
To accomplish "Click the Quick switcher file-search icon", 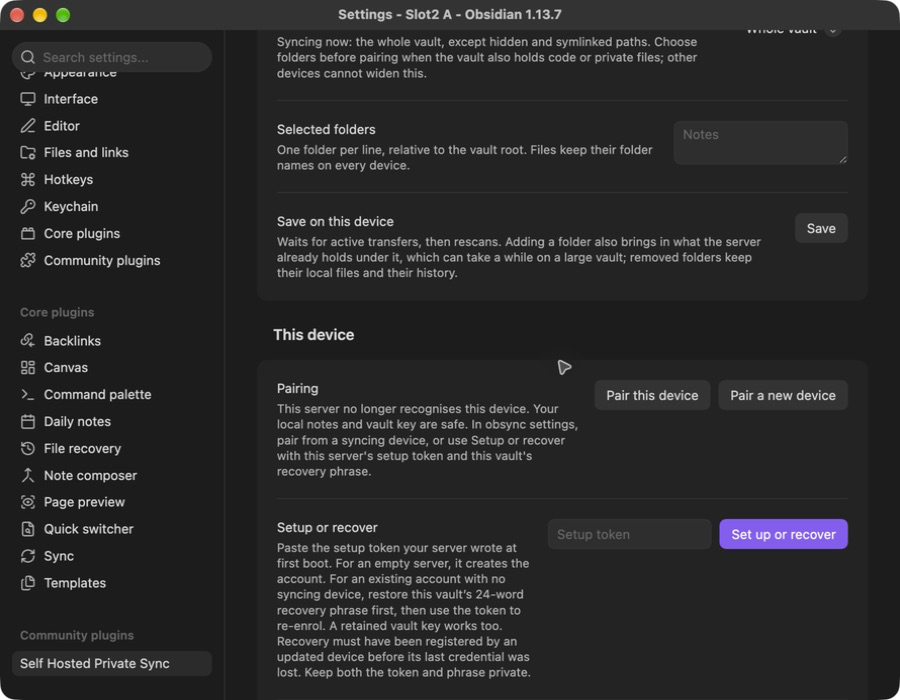I will coord(28,529).
